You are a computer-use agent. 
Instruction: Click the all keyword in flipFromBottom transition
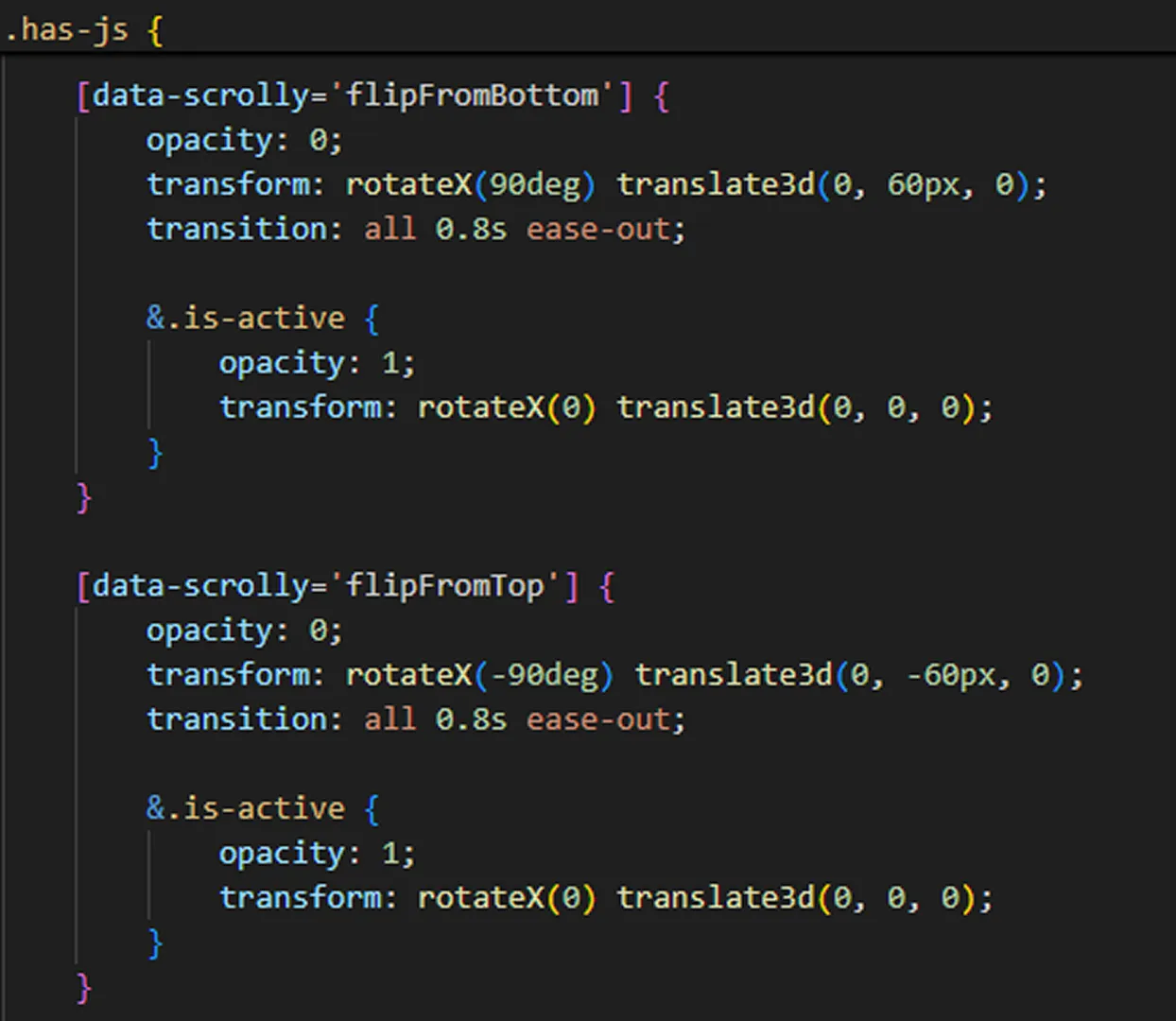point(389,229)
